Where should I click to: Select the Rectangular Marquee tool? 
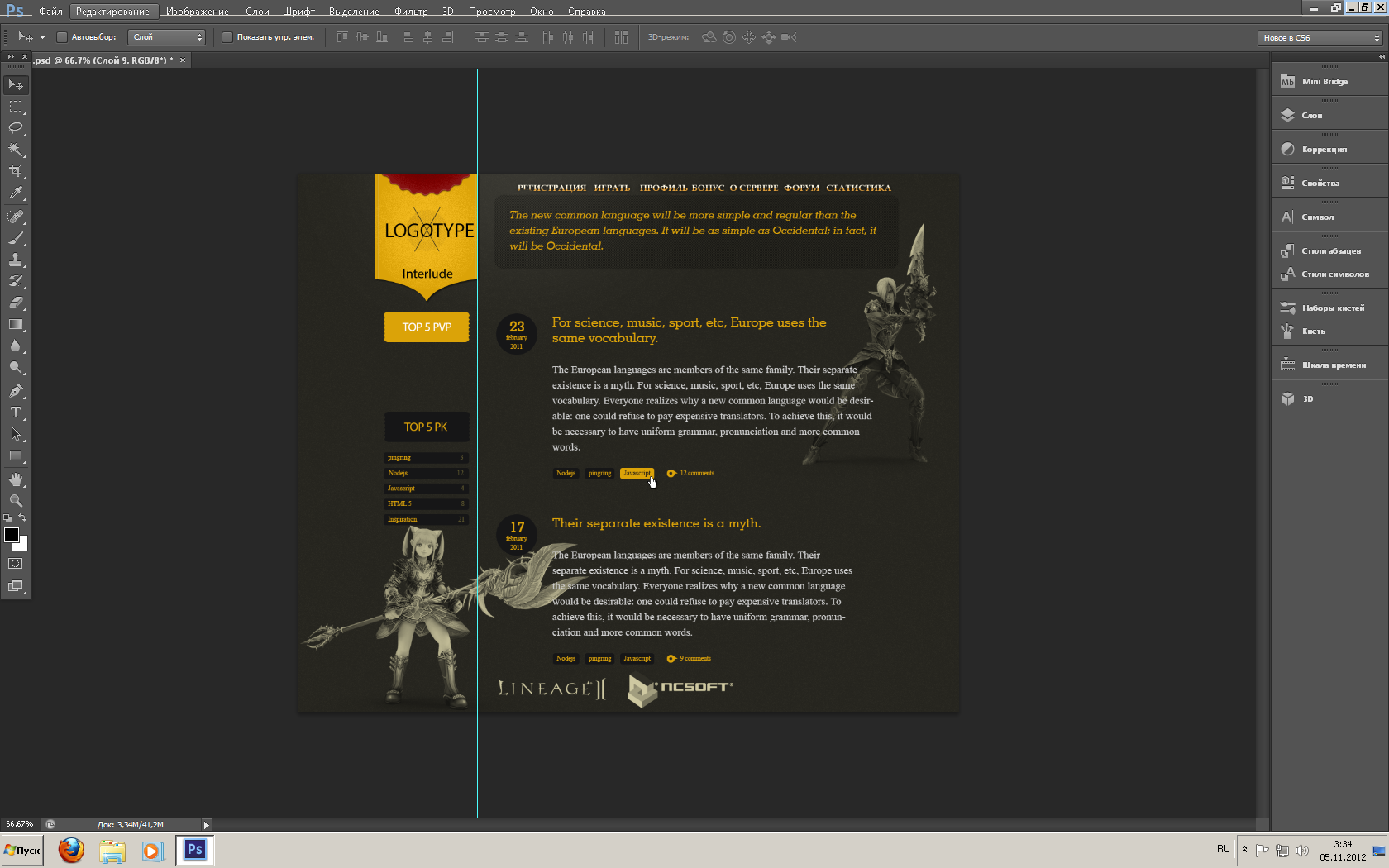16,107
